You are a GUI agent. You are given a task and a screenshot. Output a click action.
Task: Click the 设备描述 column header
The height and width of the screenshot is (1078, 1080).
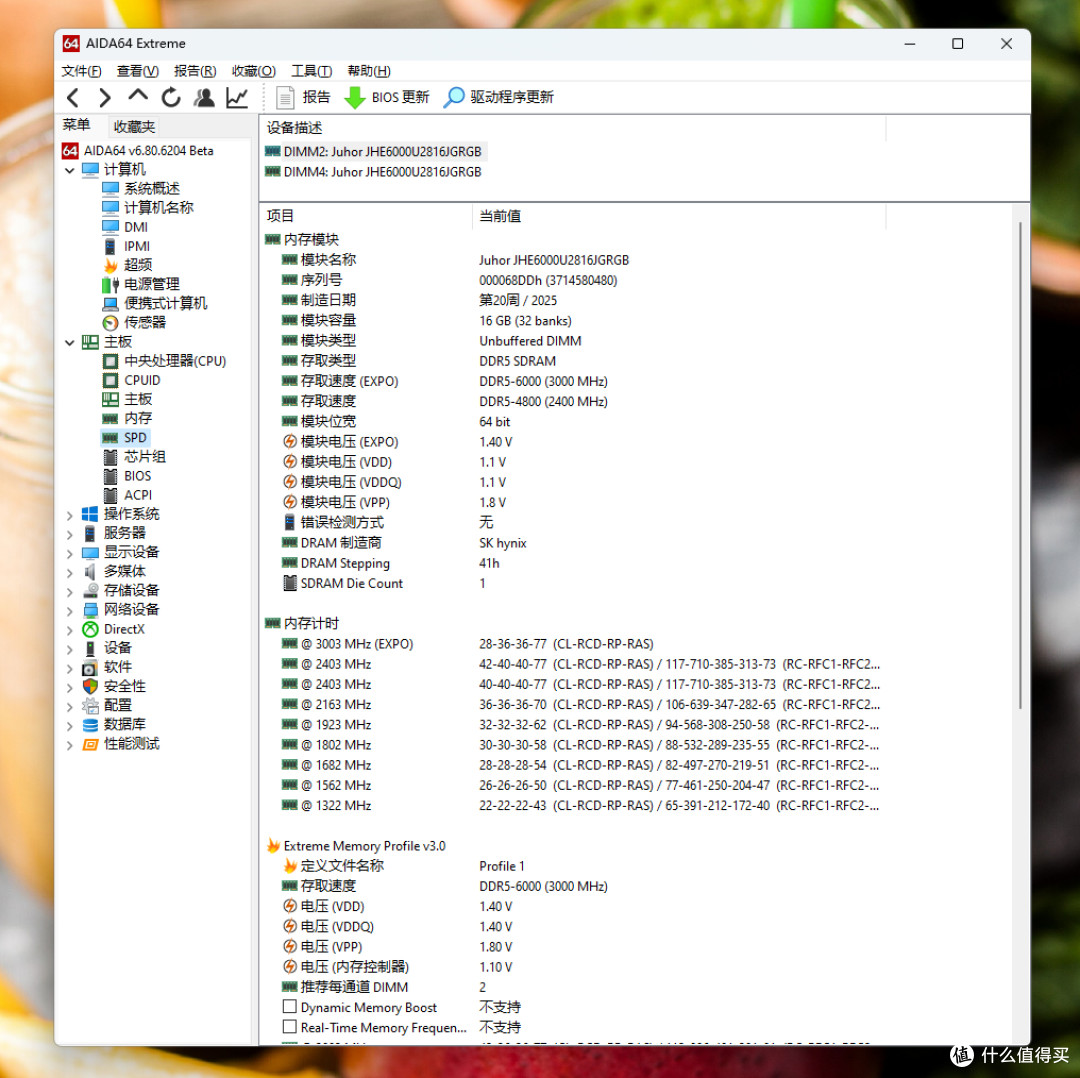click(x=573, y=128)
